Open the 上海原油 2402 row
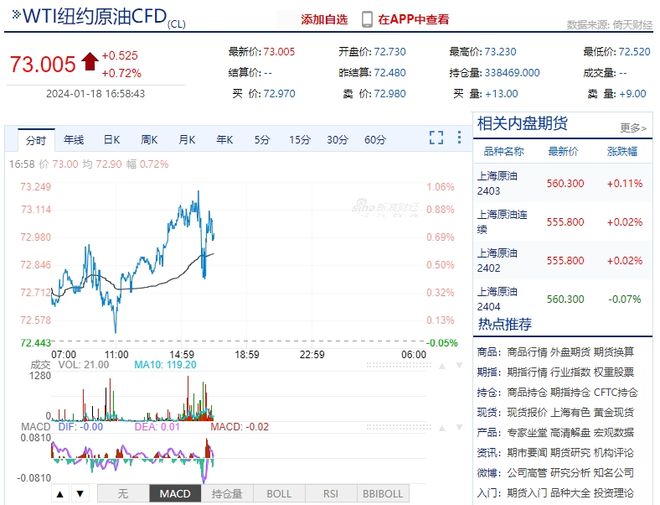This screenshot has height=505, width=660. (x=562, y=260)
